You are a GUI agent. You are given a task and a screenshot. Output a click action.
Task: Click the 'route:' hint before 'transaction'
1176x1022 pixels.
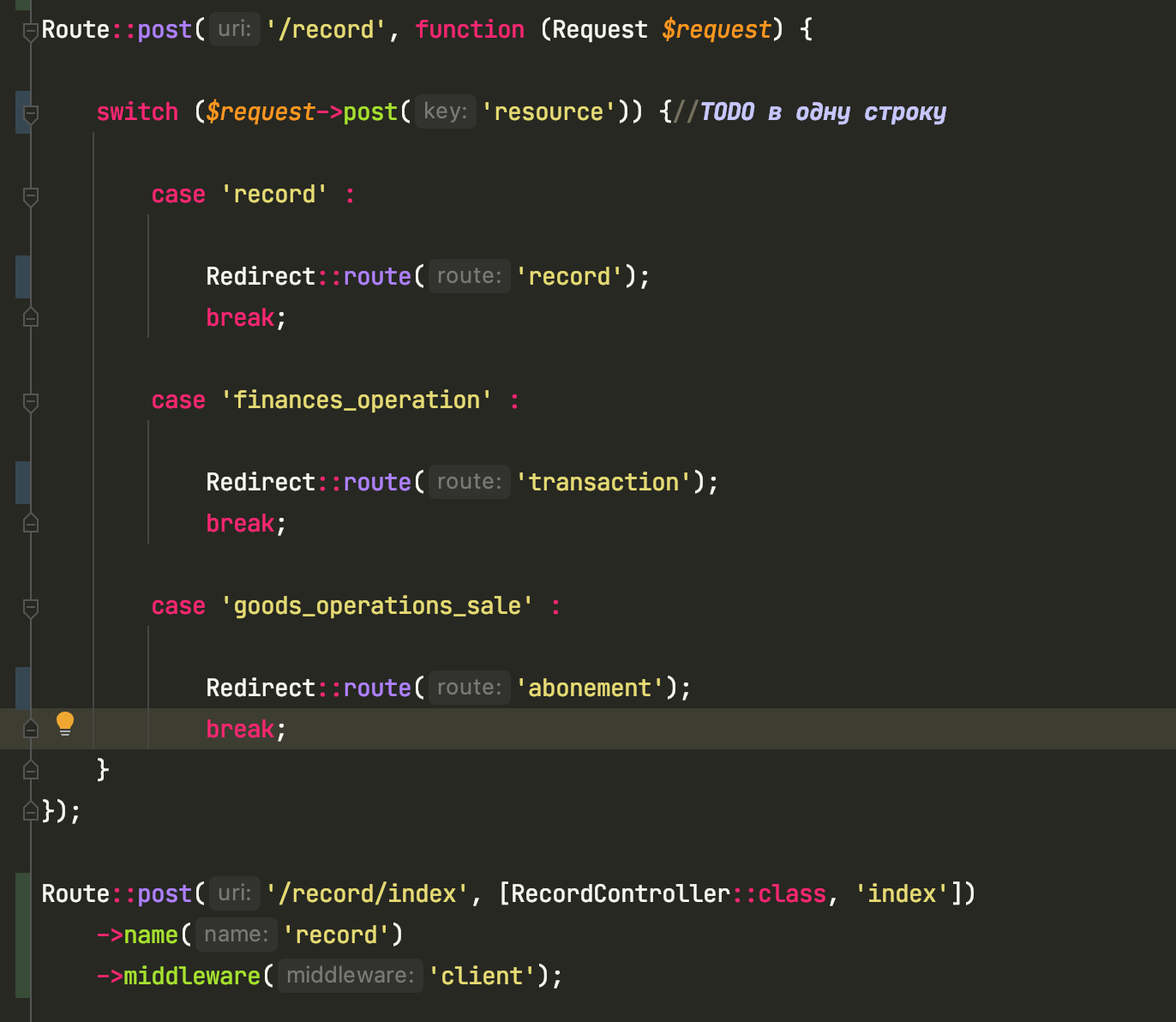click(x=469, y=483)
